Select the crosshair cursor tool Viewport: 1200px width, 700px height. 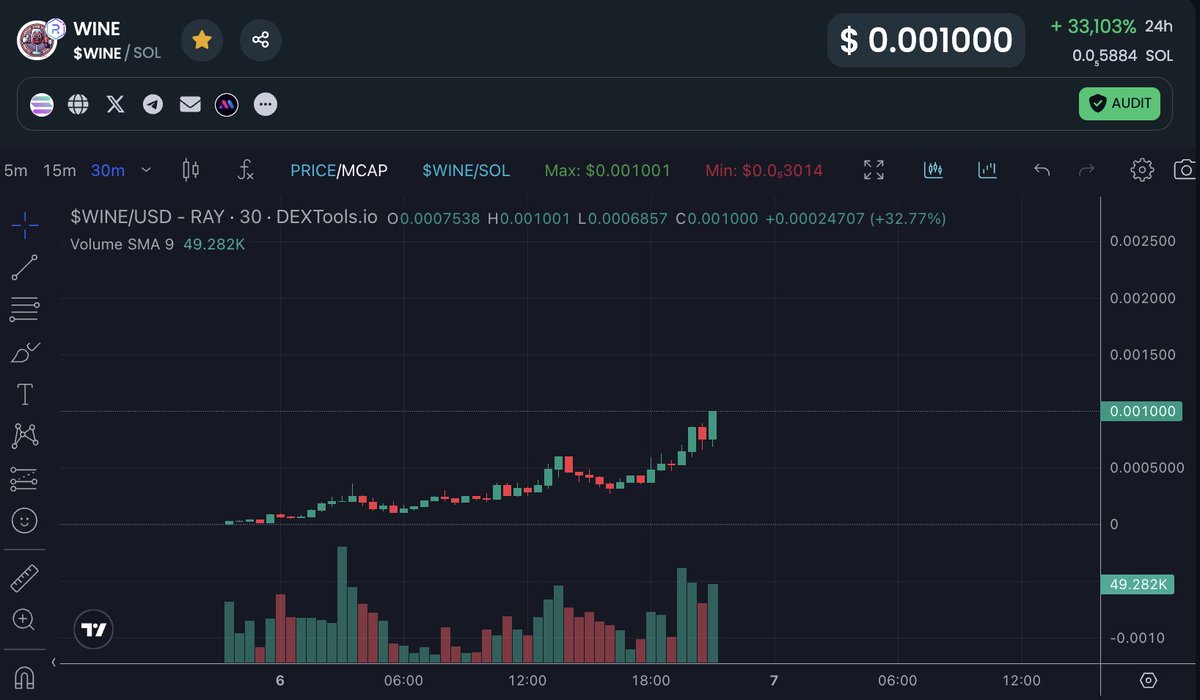pyautogui.click(x=25, y=225)
